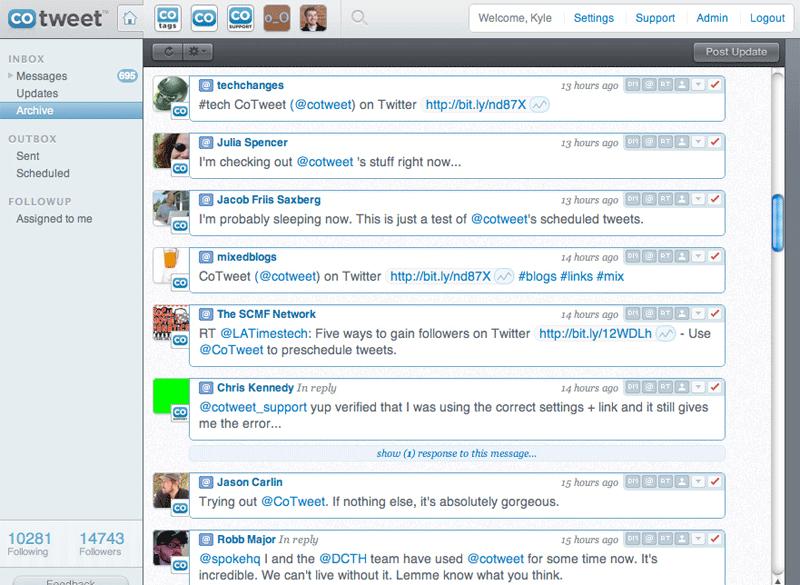Click the vertical scrollbar thumb
800x585 pixels.
[778, 223]
